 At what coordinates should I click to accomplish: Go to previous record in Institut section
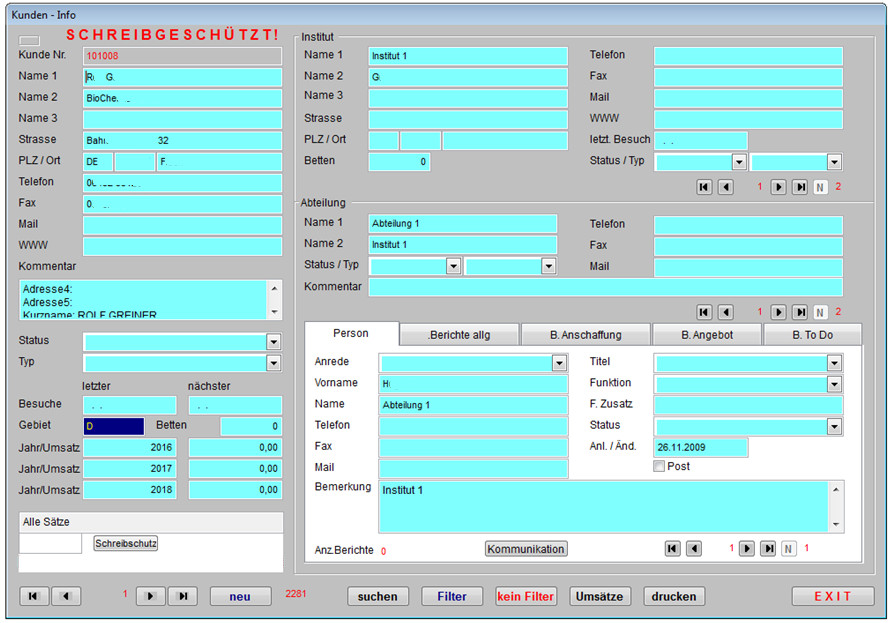click(725, 187)
